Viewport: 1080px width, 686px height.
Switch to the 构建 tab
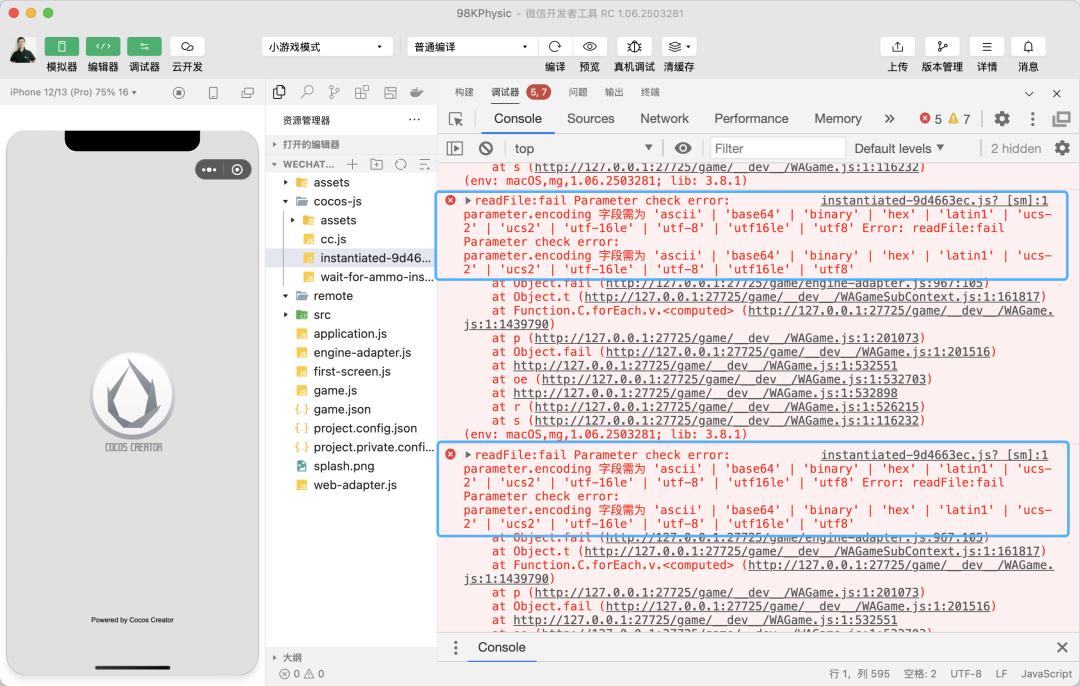point(464,92)
